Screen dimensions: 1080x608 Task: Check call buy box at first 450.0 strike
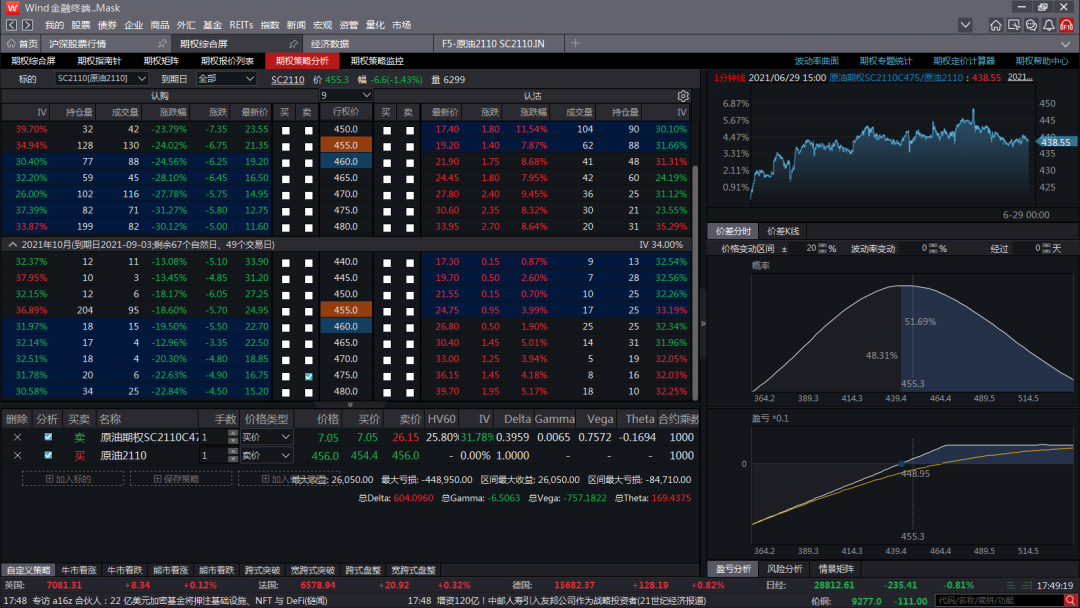286,130
